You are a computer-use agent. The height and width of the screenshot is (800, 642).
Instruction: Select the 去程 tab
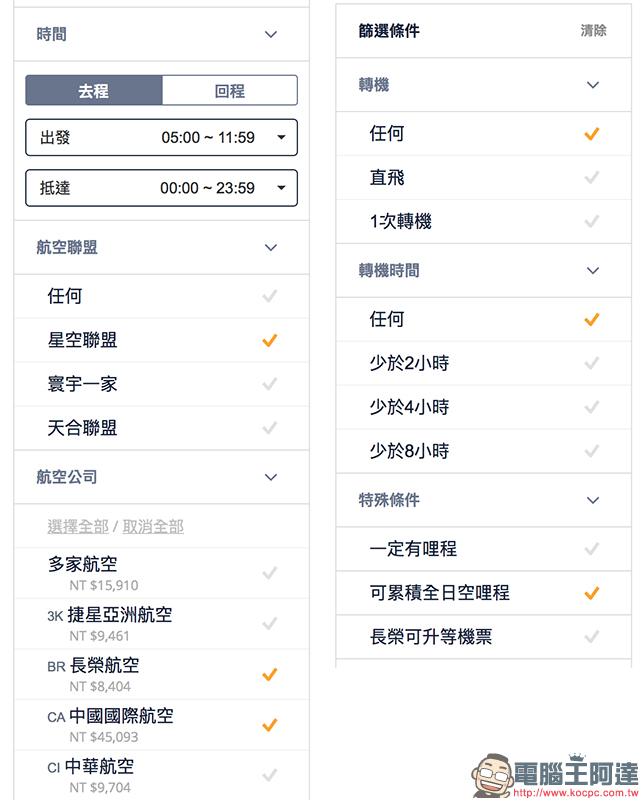pos(94,91)
